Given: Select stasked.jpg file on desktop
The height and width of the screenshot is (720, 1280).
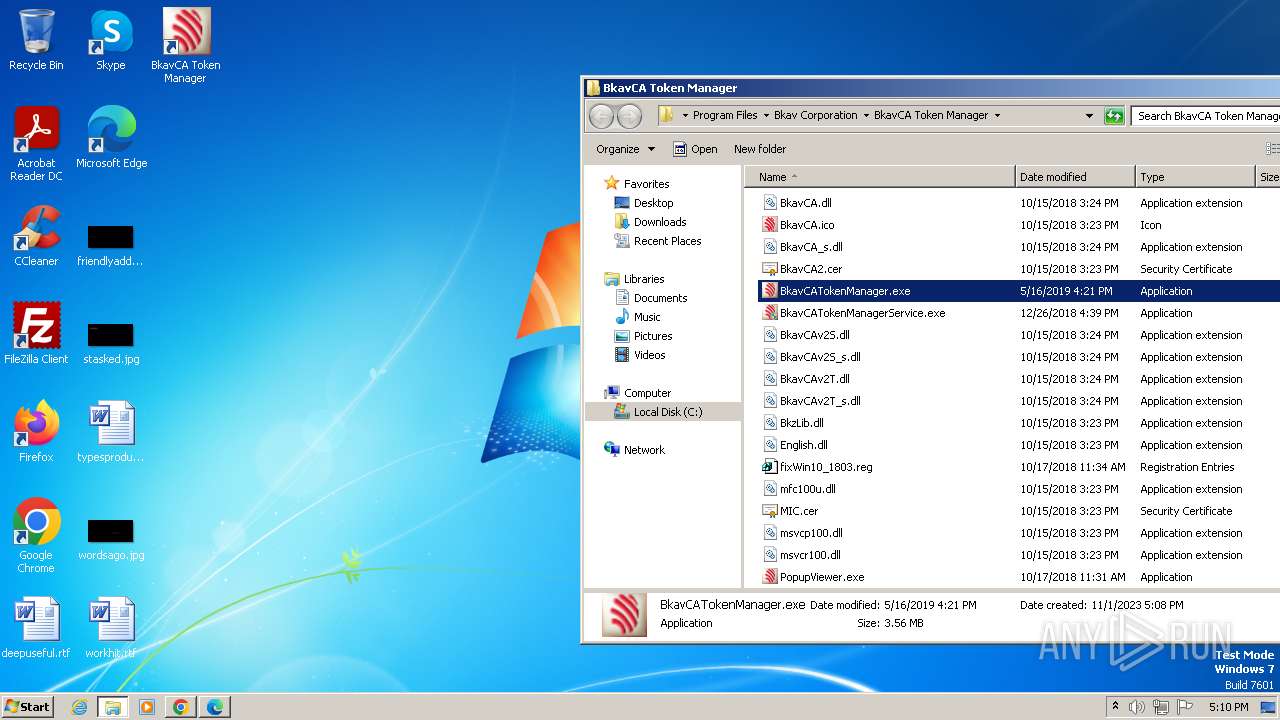Looking at the screenshot, I should click(x=111, y=342).
